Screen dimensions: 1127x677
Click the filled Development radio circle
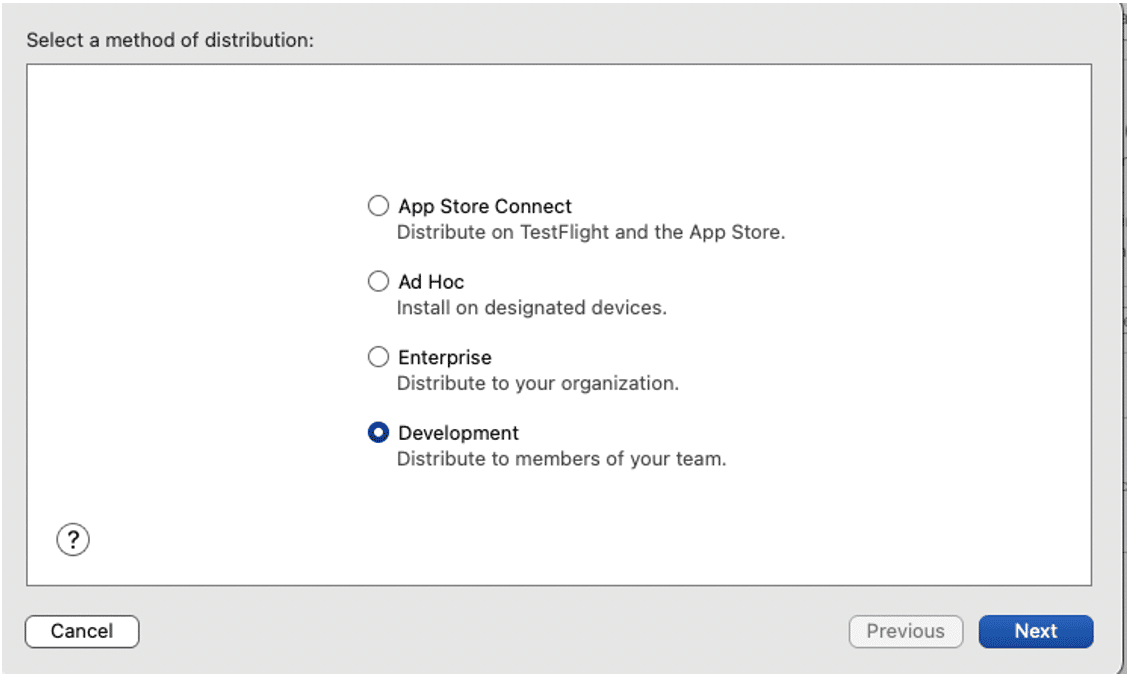(378, 432)
